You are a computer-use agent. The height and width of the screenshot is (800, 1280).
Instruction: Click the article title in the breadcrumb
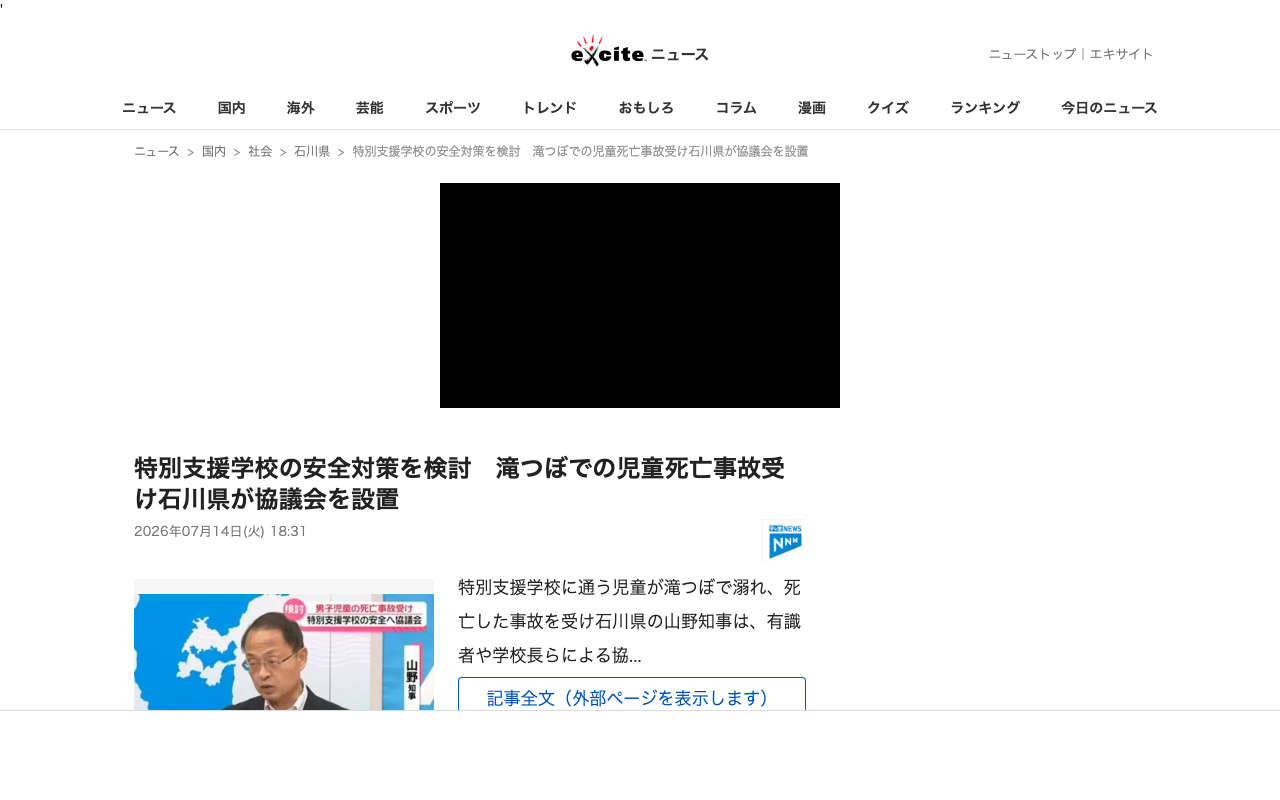click(x=581, y=151)
